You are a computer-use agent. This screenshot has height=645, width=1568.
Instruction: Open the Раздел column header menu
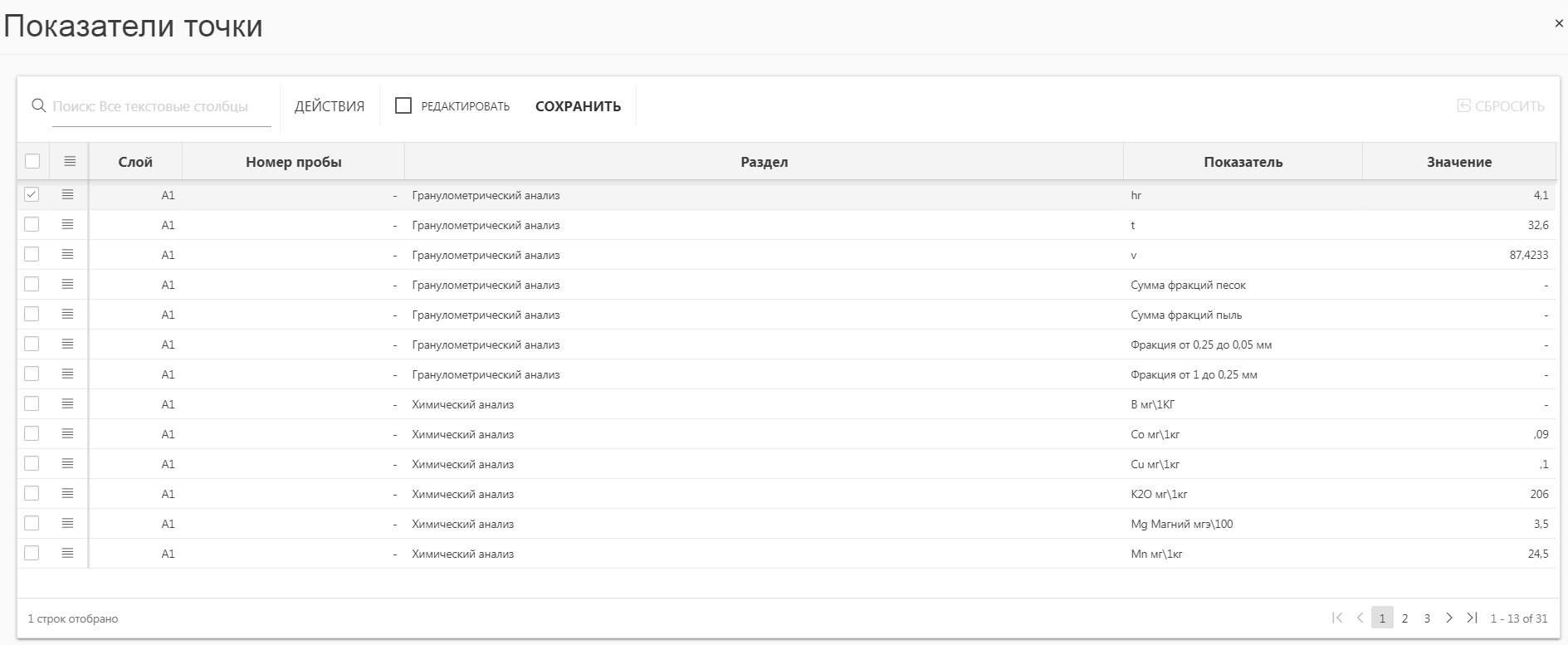coord(764,162)
